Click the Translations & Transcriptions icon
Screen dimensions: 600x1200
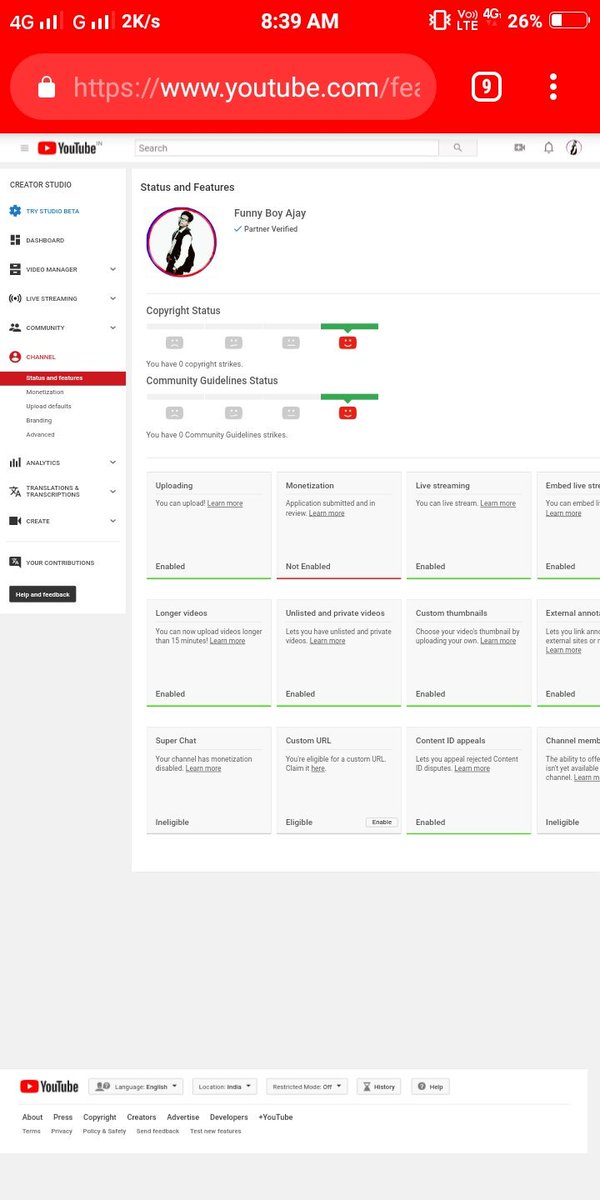[15, 491]
